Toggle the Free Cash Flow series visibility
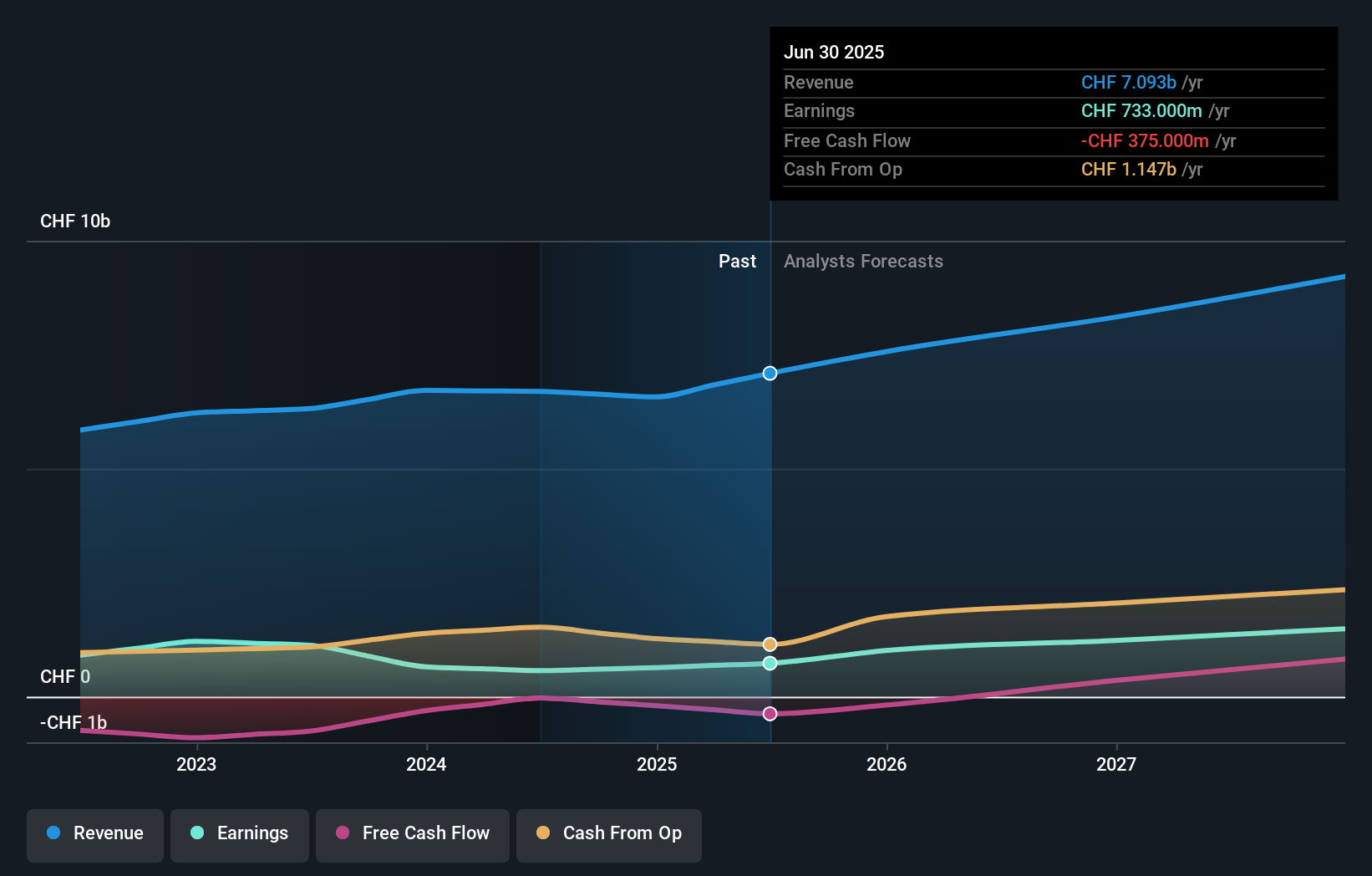 413,835
